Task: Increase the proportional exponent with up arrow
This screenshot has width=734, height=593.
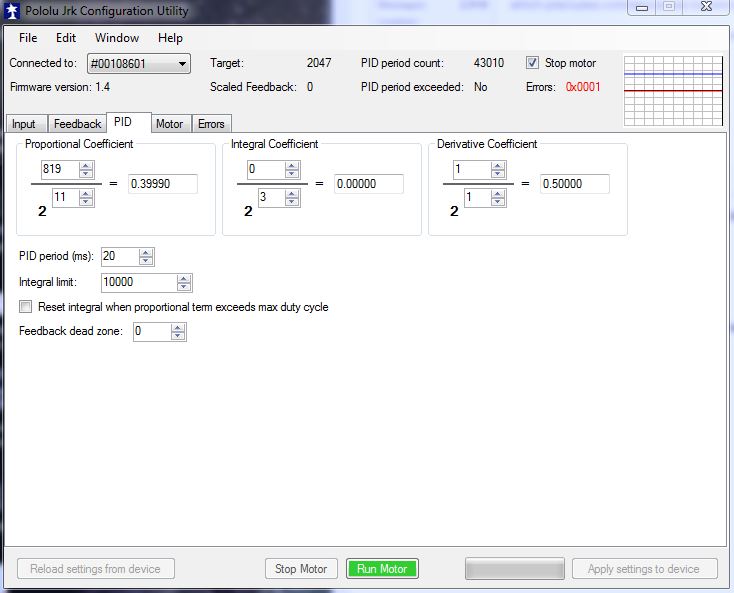Action: click(86, 193)
